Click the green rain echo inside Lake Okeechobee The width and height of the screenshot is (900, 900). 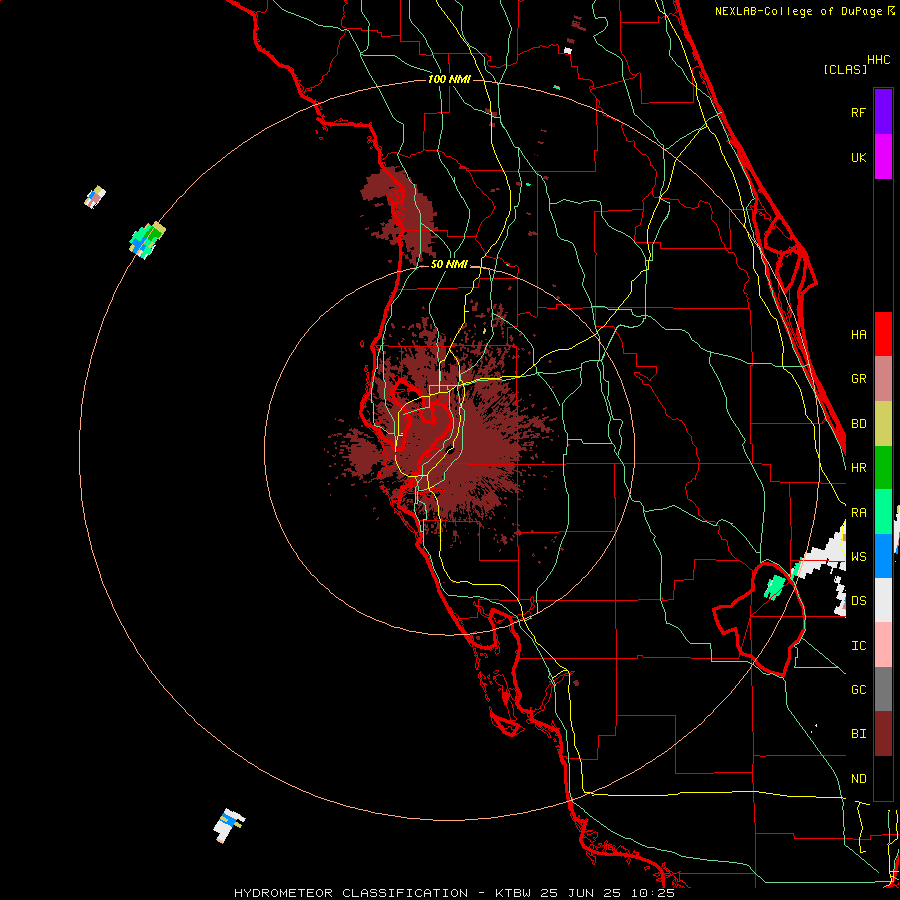pos(775,587)
